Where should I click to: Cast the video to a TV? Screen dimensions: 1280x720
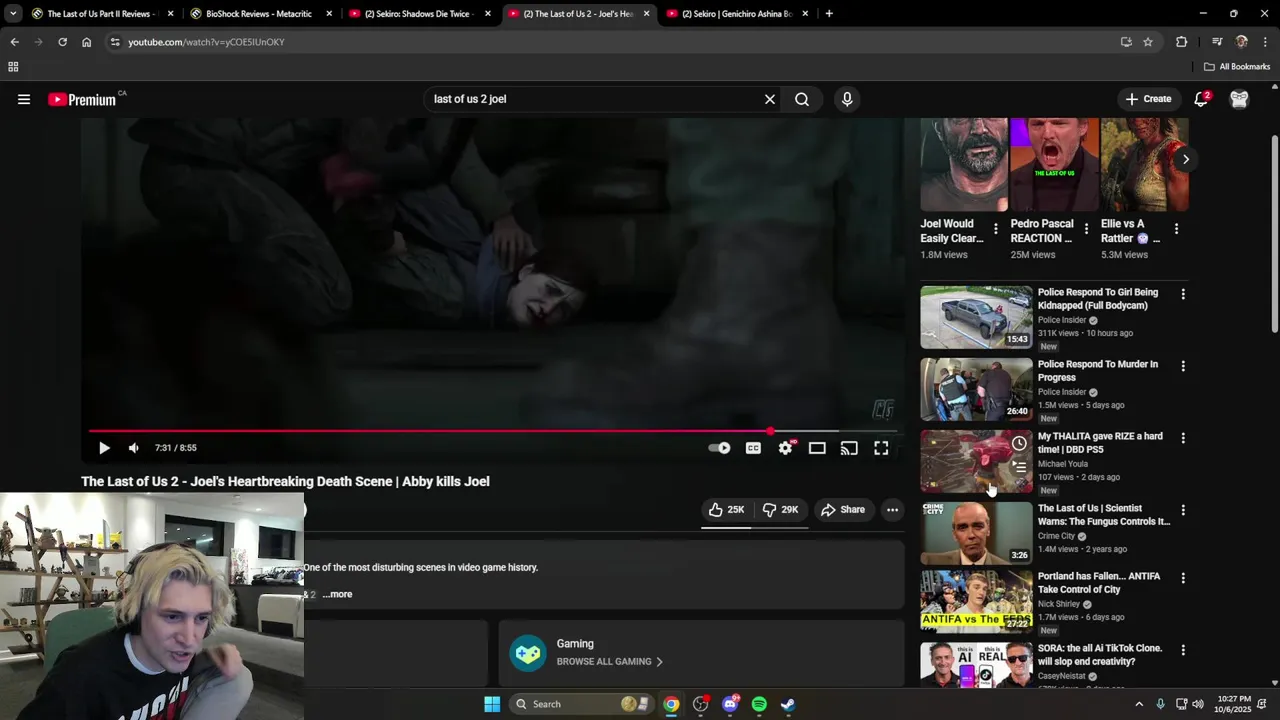[849, 448]
